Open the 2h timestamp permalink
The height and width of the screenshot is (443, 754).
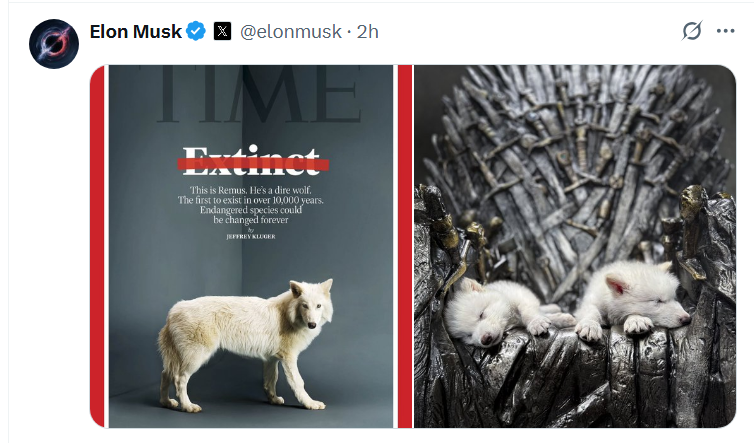coord(367,32)
